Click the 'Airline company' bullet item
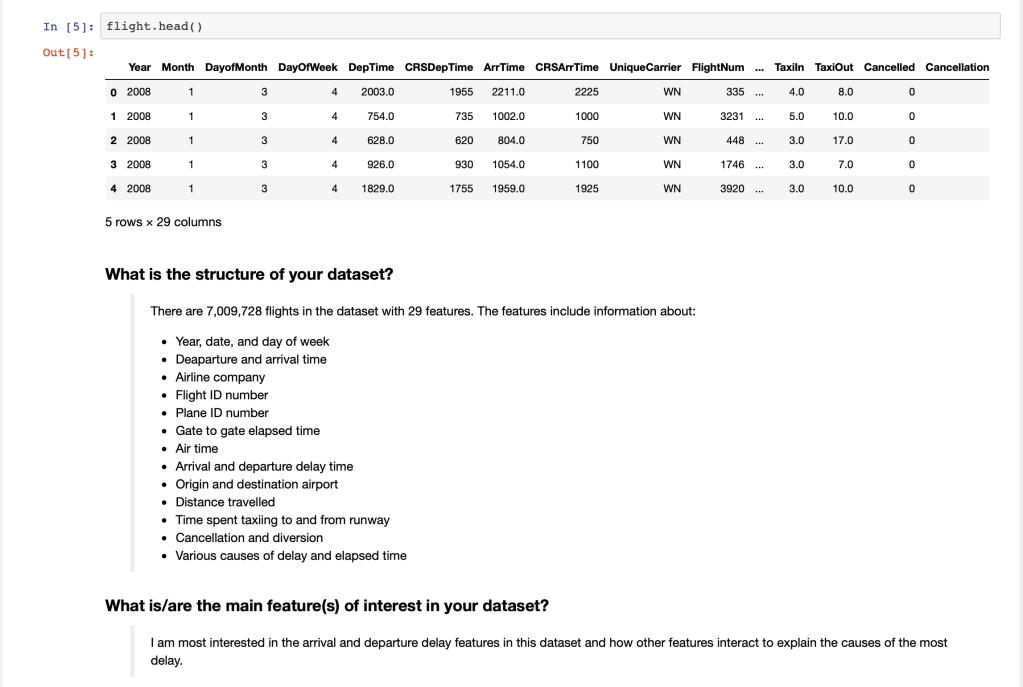The image size is (1023, 687). coord(220,377)
